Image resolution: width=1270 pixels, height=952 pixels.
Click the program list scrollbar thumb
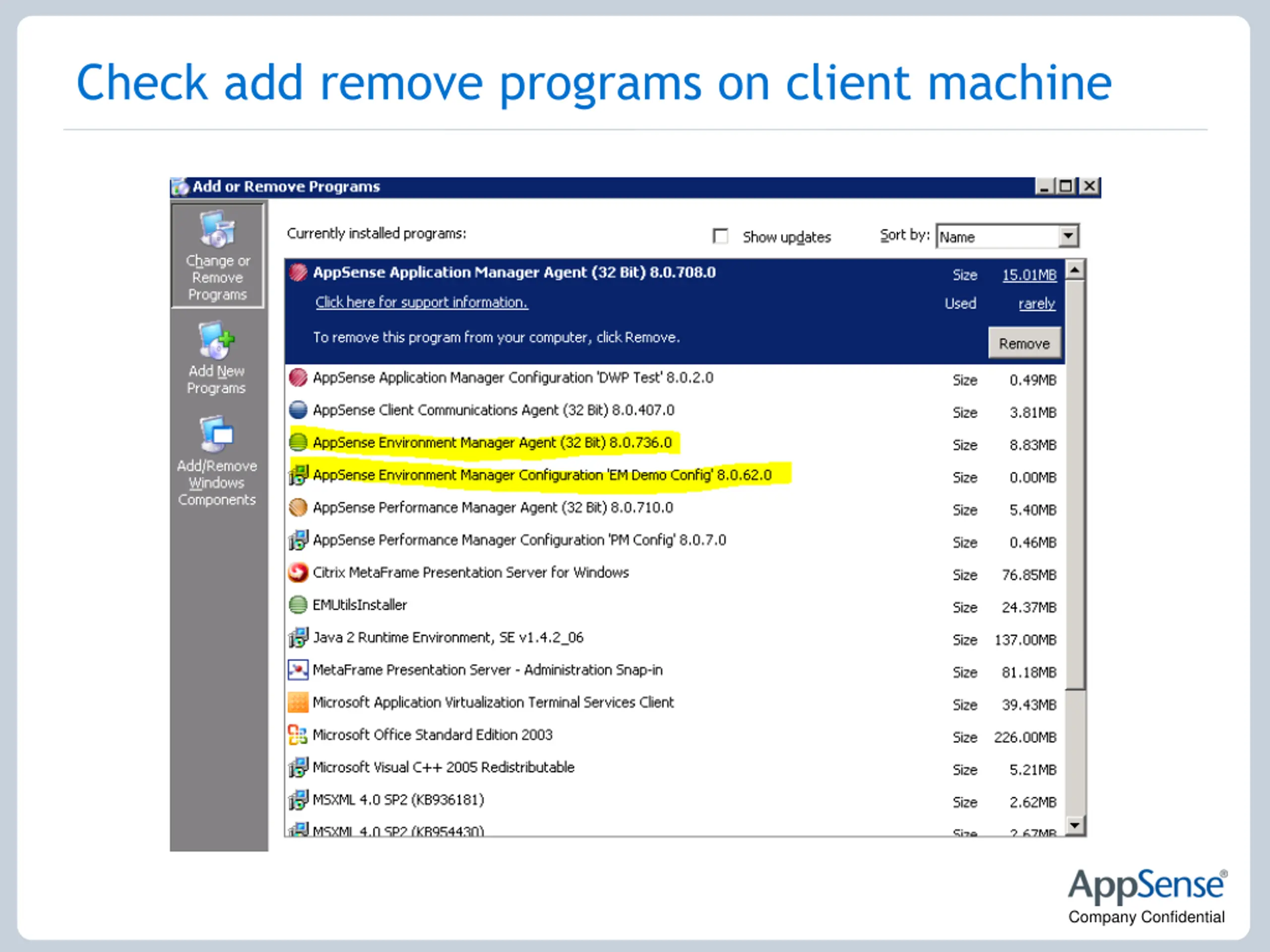pos(1075,484)
